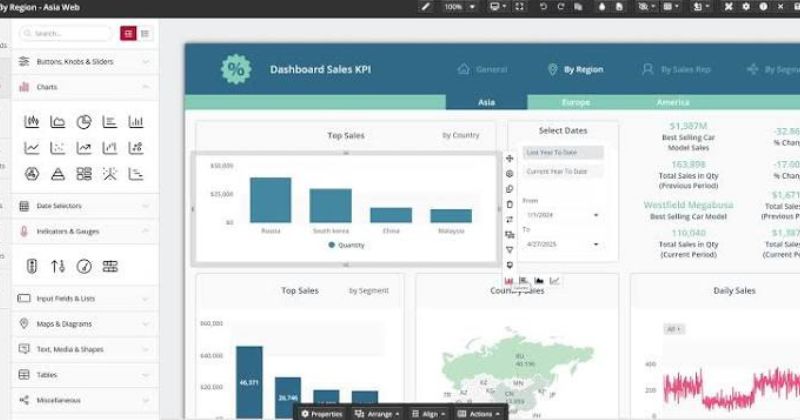Click the info circle icon in top toolbar
Image resolution: width=800 pixels, height=420 pixels.
point(763,7)
